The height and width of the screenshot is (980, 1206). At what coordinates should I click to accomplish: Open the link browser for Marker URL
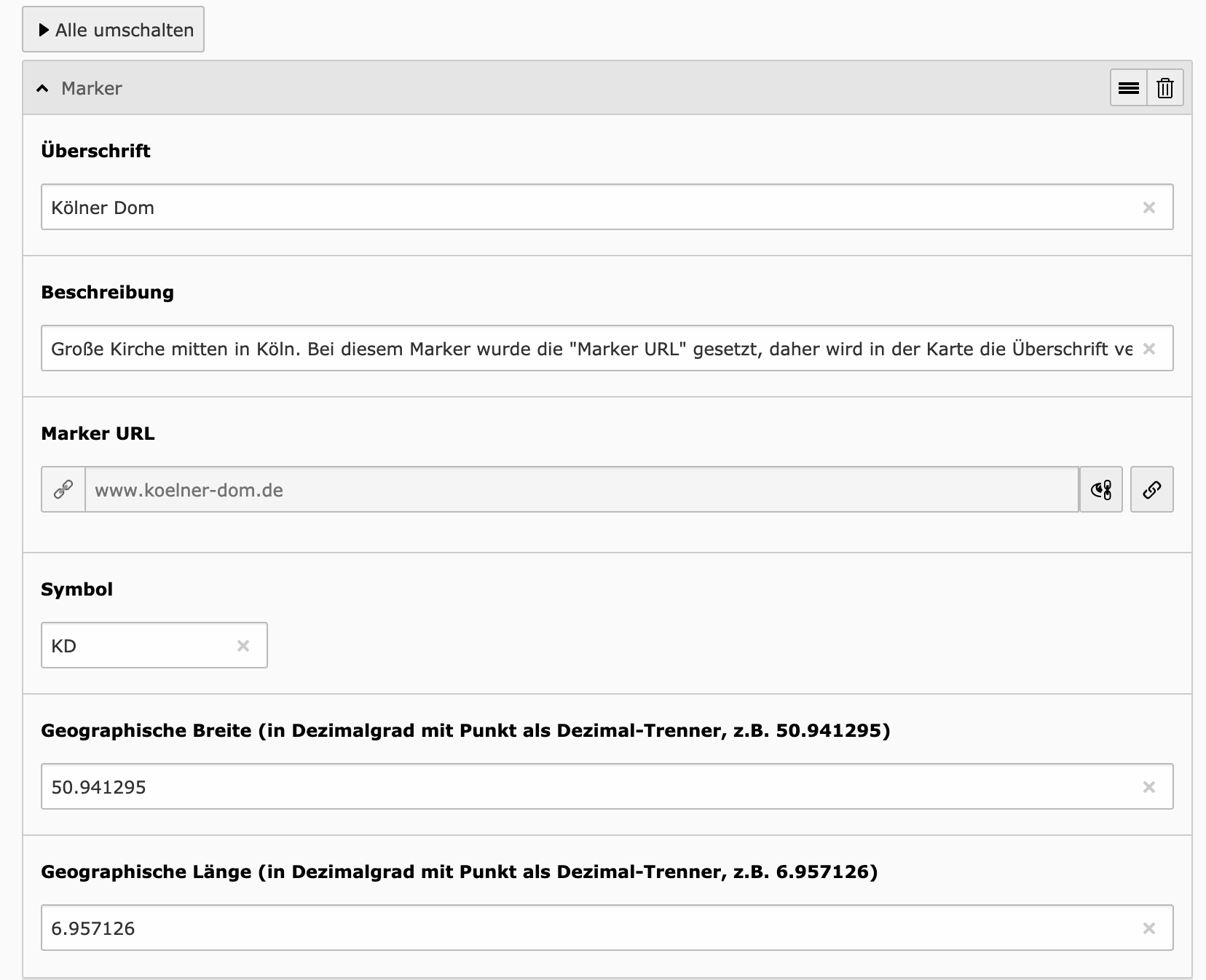pos(1151,489)
